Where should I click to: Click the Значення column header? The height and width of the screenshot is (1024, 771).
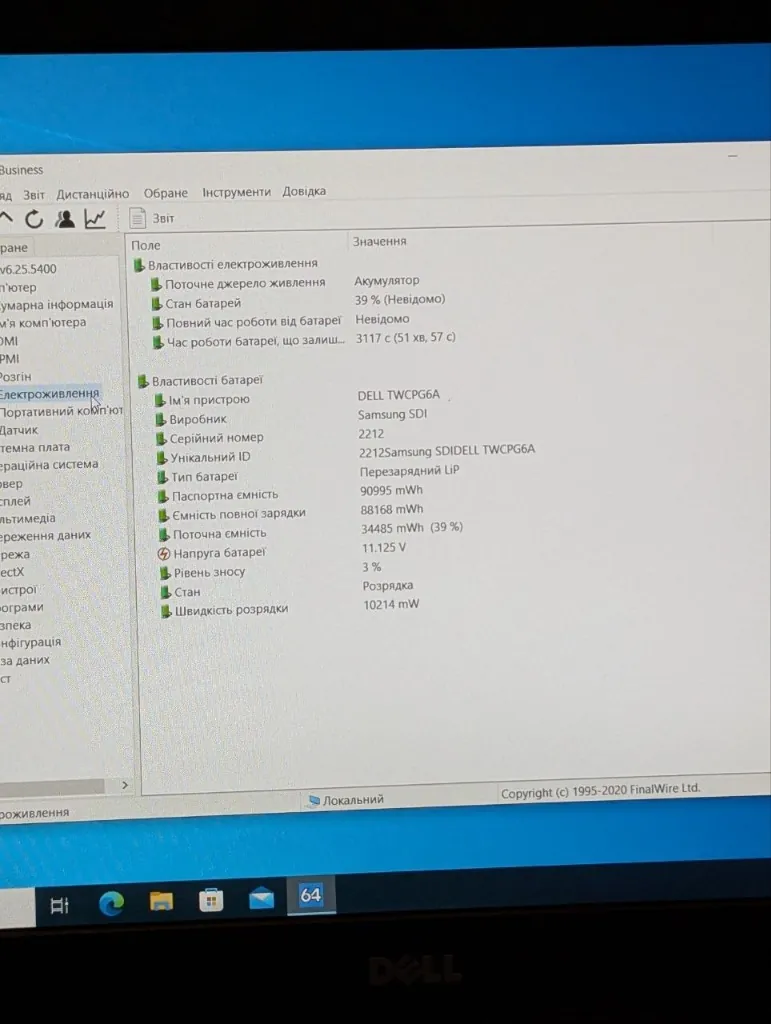point(379,241)
